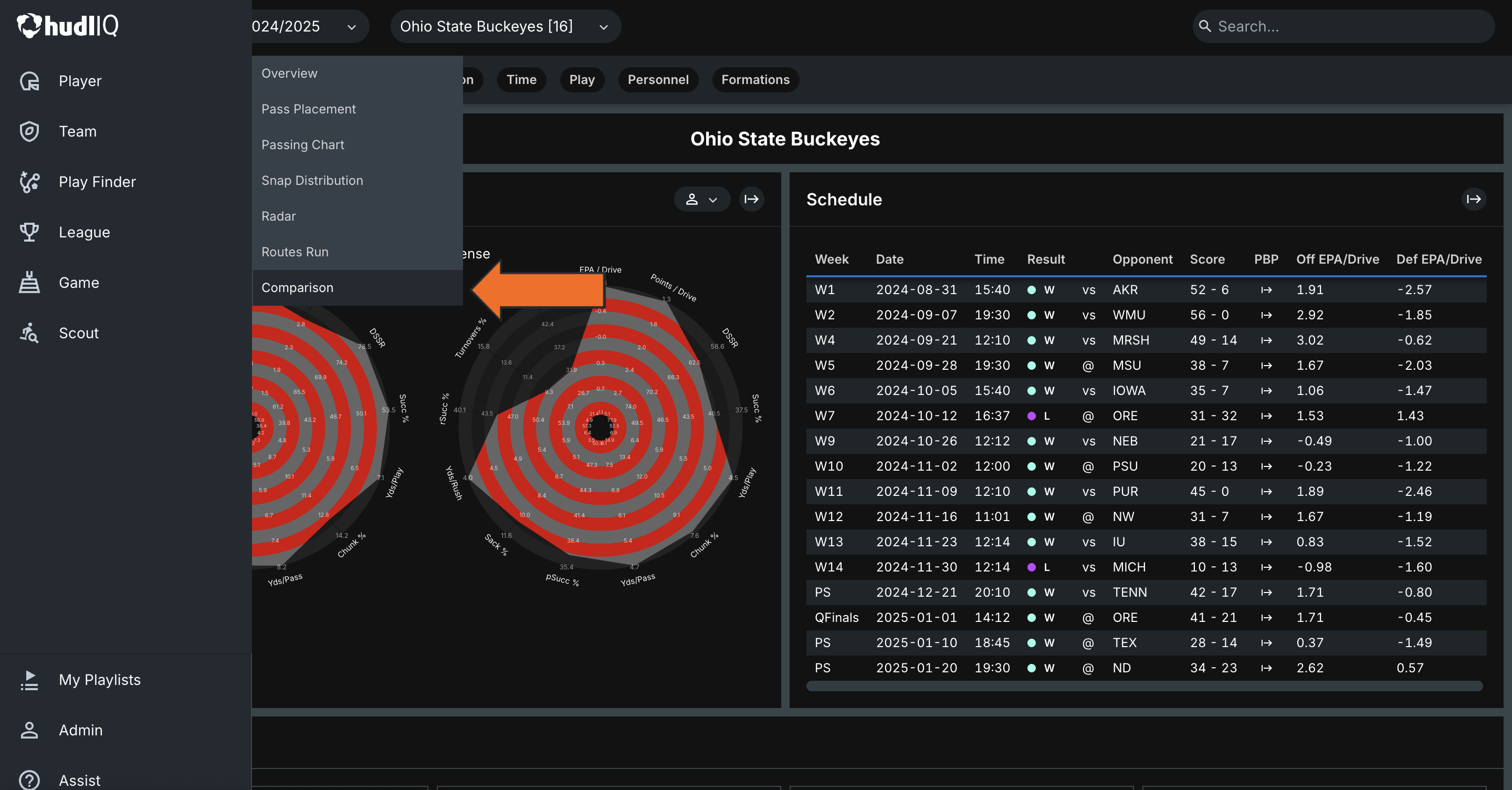Open the person view dropdown on radar panel

click(701, 199)
